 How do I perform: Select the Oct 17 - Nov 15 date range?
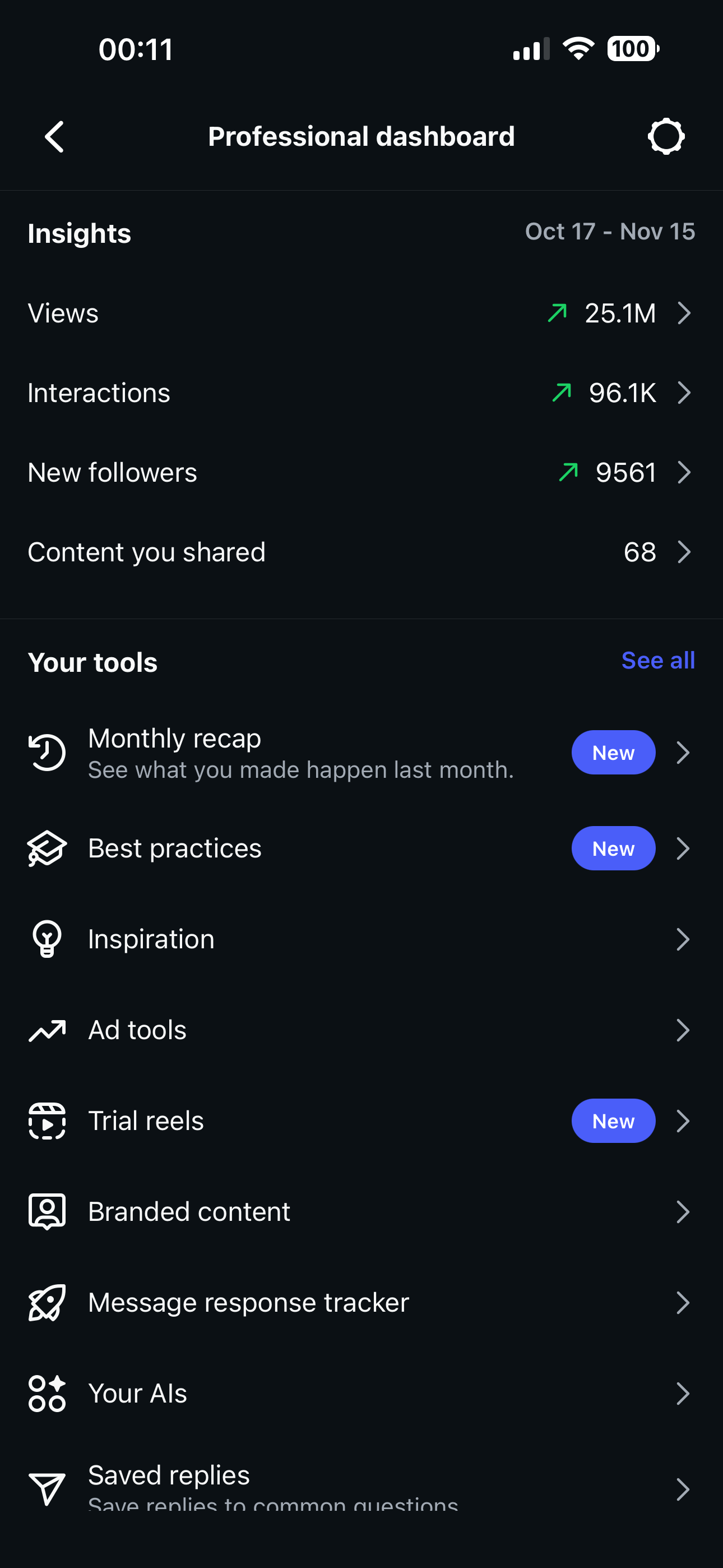pos(610,232)
